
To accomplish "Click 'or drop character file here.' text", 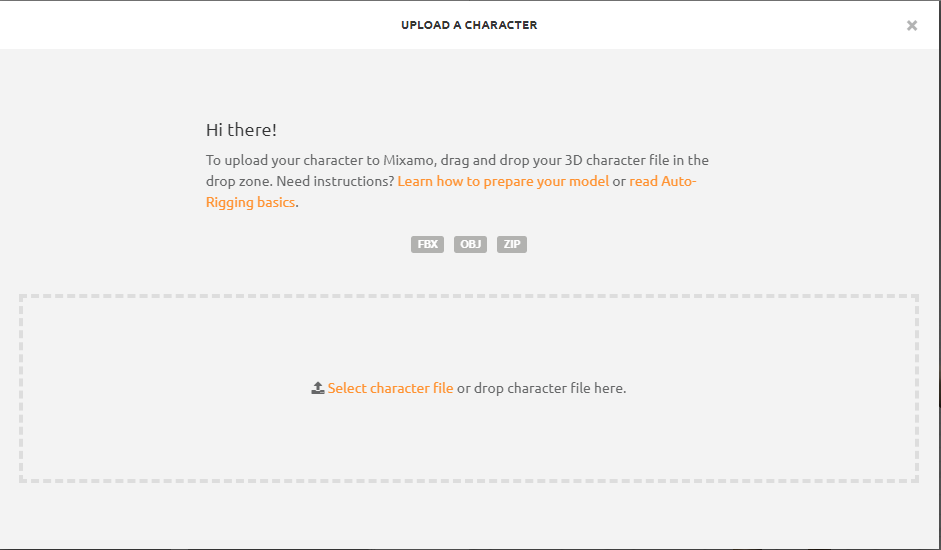I will pyautogui.click(x=541, y=388).
